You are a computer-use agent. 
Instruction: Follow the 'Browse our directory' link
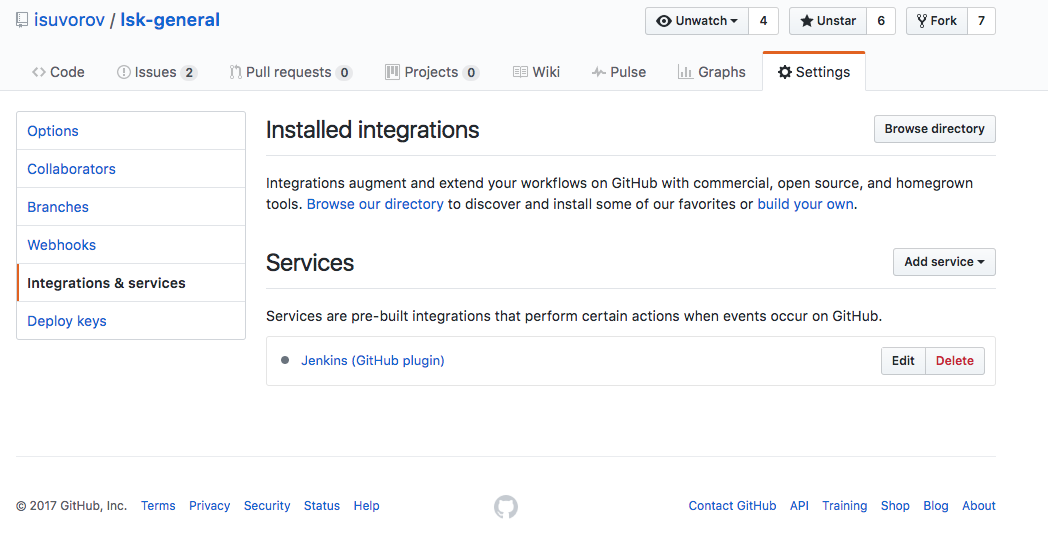tap(375, 204)
